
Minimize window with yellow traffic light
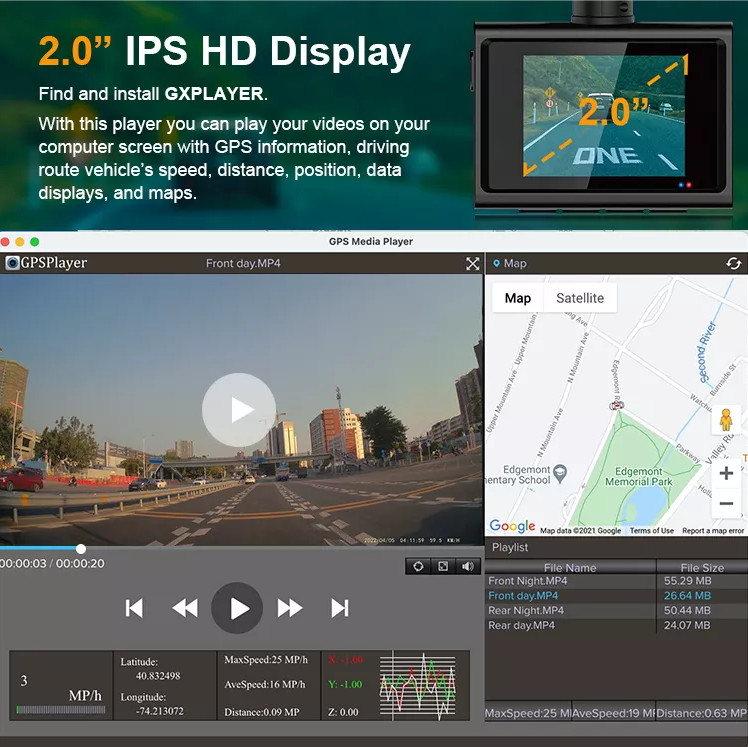click(x=20, y=242)
